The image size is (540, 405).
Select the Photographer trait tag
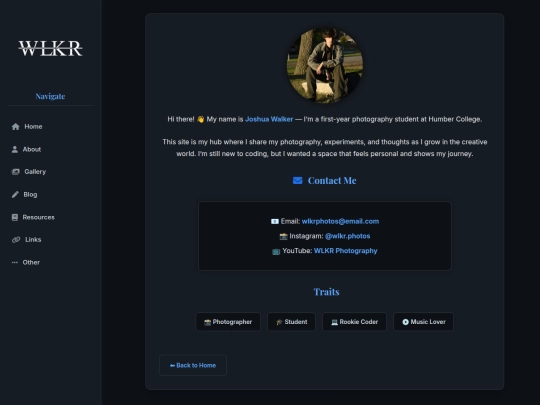[228, 322]
